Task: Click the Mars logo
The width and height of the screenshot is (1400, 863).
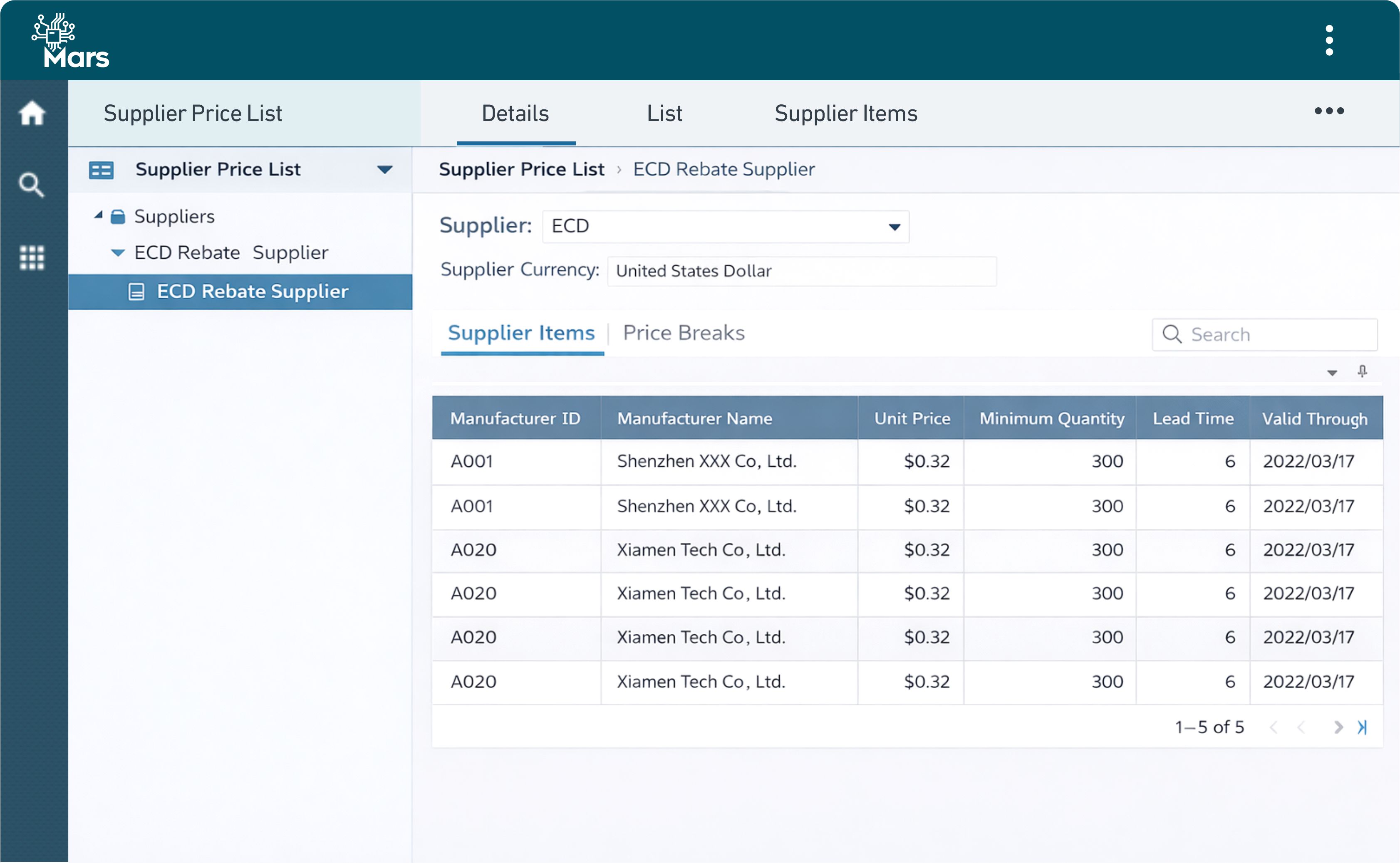Action: click(x=69, y=40)
